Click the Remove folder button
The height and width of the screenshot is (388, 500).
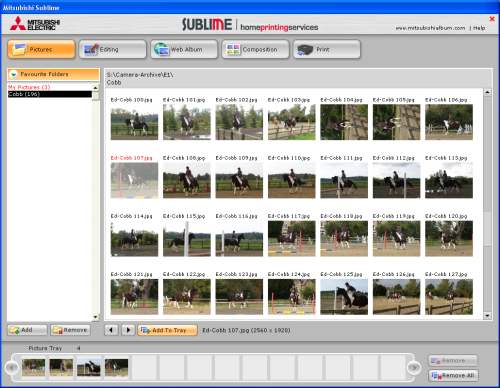[x=70, y=330]
